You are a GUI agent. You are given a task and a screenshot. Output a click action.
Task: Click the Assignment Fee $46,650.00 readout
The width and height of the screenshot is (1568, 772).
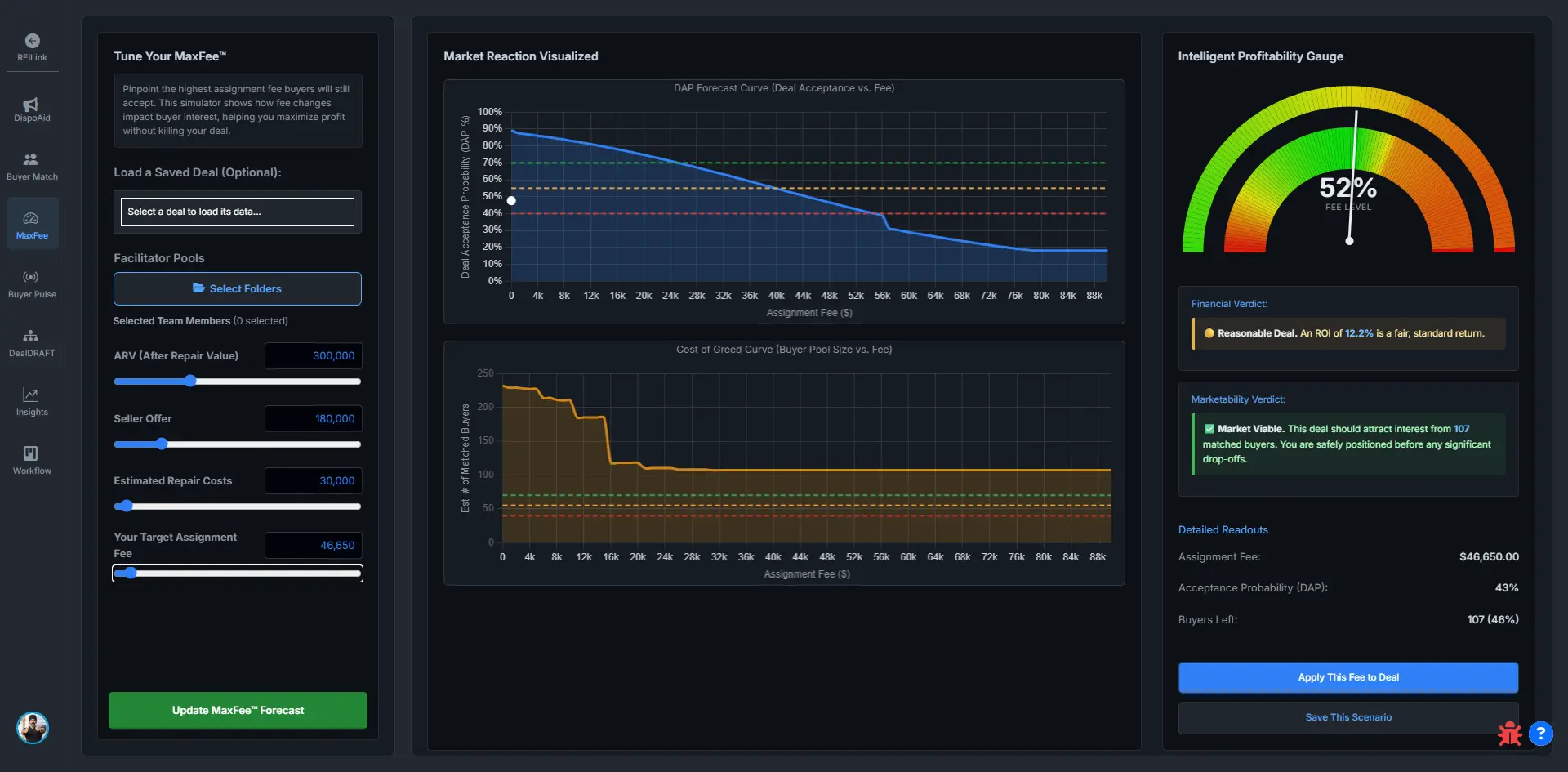(x=1489, y=556)
